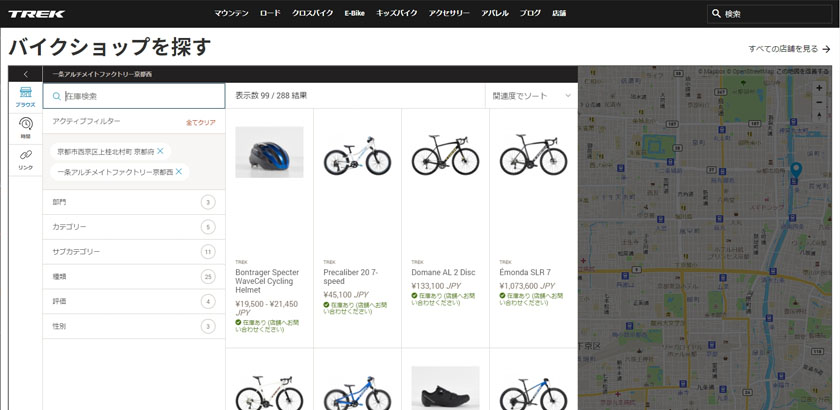The image size is (840, 410).
Task: Zoom out on the map
Action: [x=819, y=102]
